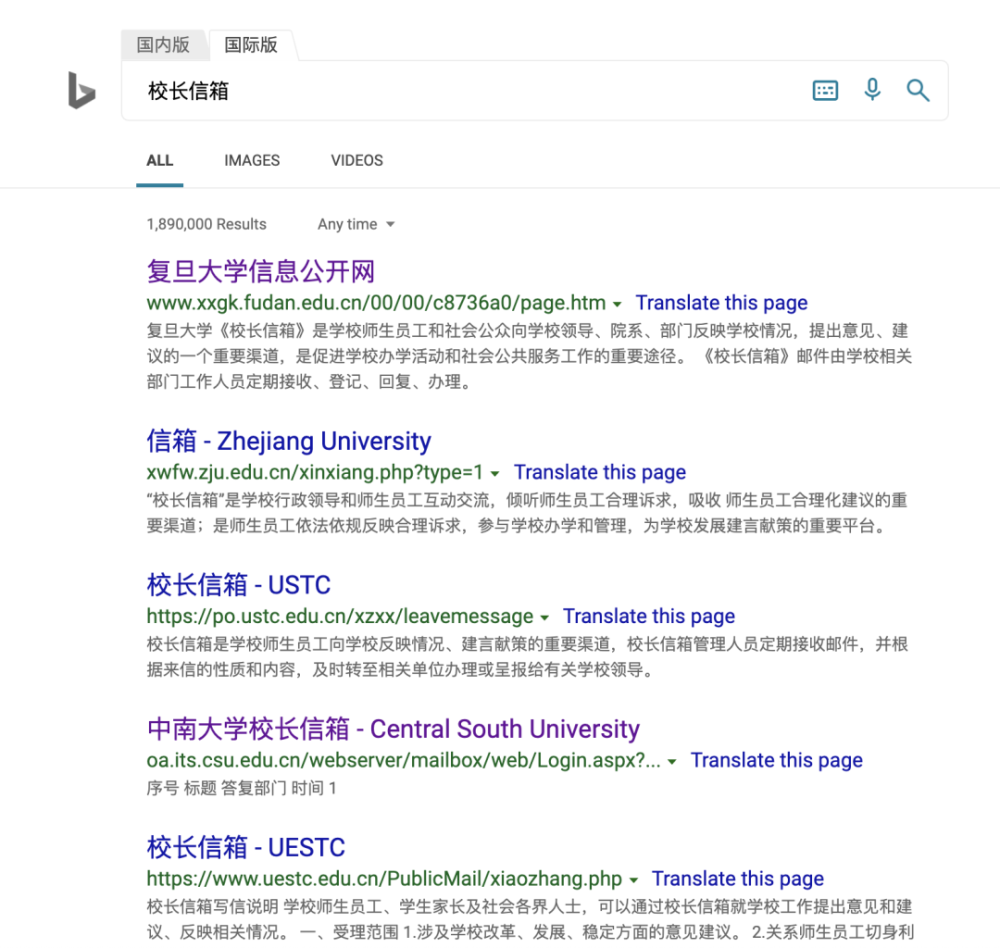Switch to the 国内版 tab
The height and width of the screenshot is (948, 1000).
163,45
